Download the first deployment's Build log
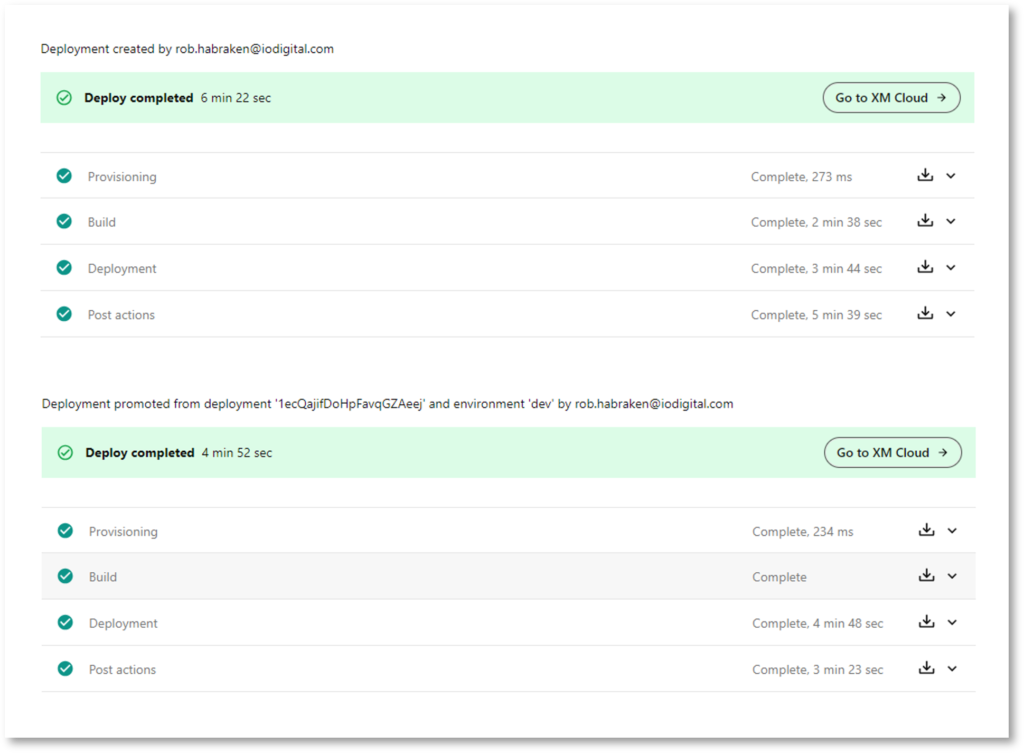Screen dimensions: 1024x753 925,221
